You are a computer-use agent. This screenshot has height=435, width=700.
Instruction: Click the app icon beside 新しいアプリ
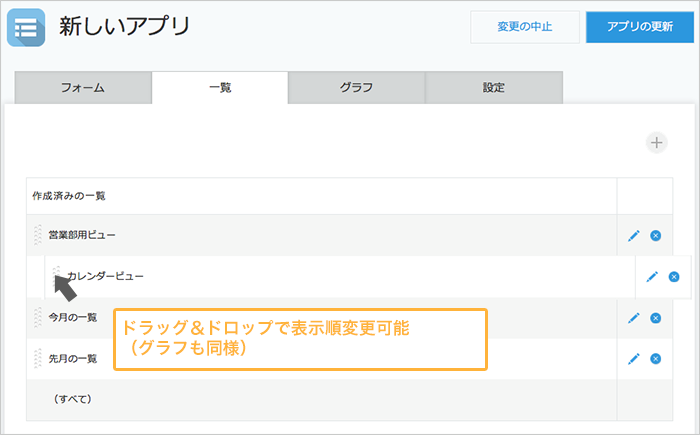[x=26, y=27]
